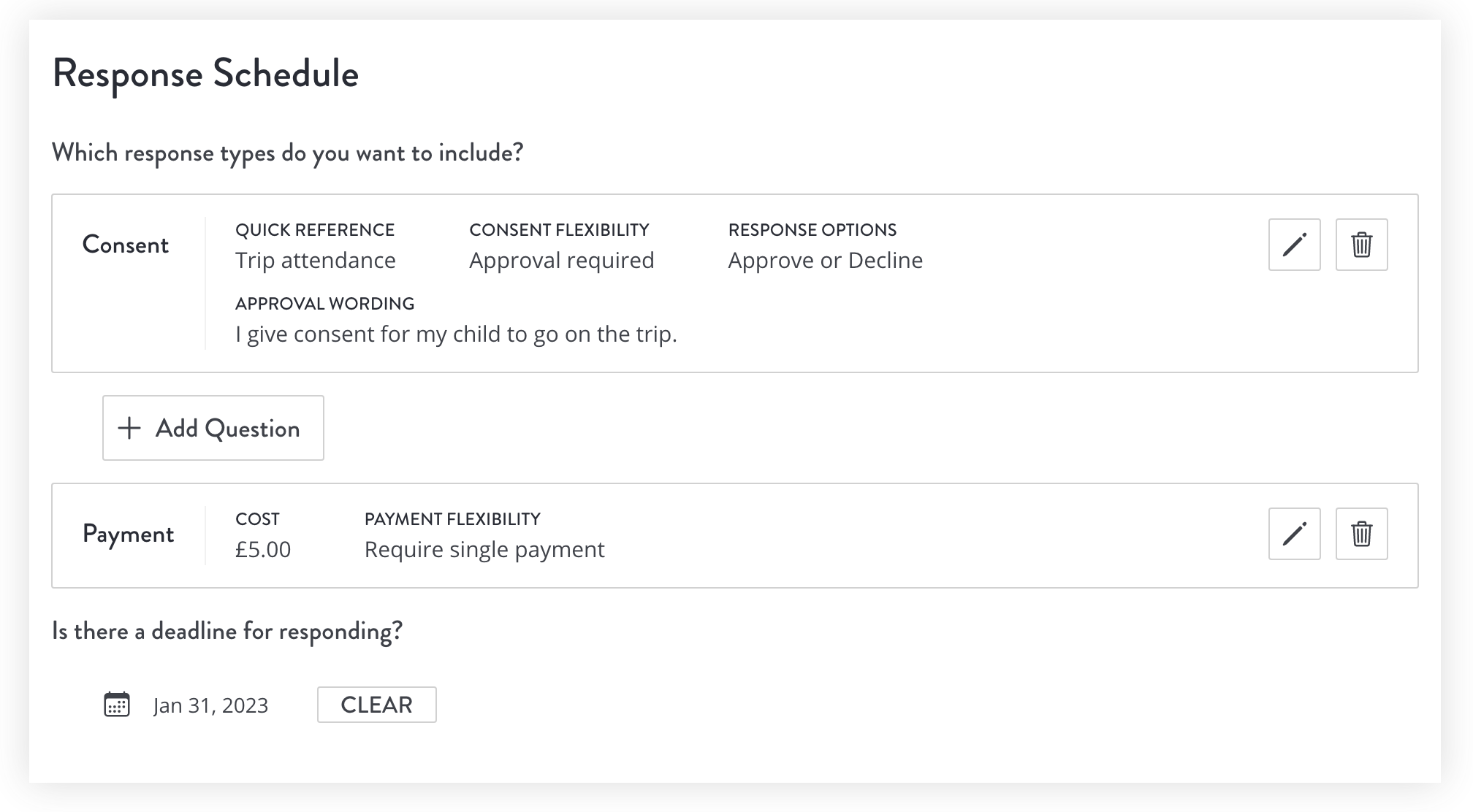Click the Approve or Decline response options
Image resolution: width=1473 pixels, height=812 pixels.
pyautogui.click(x=826, y=261)
